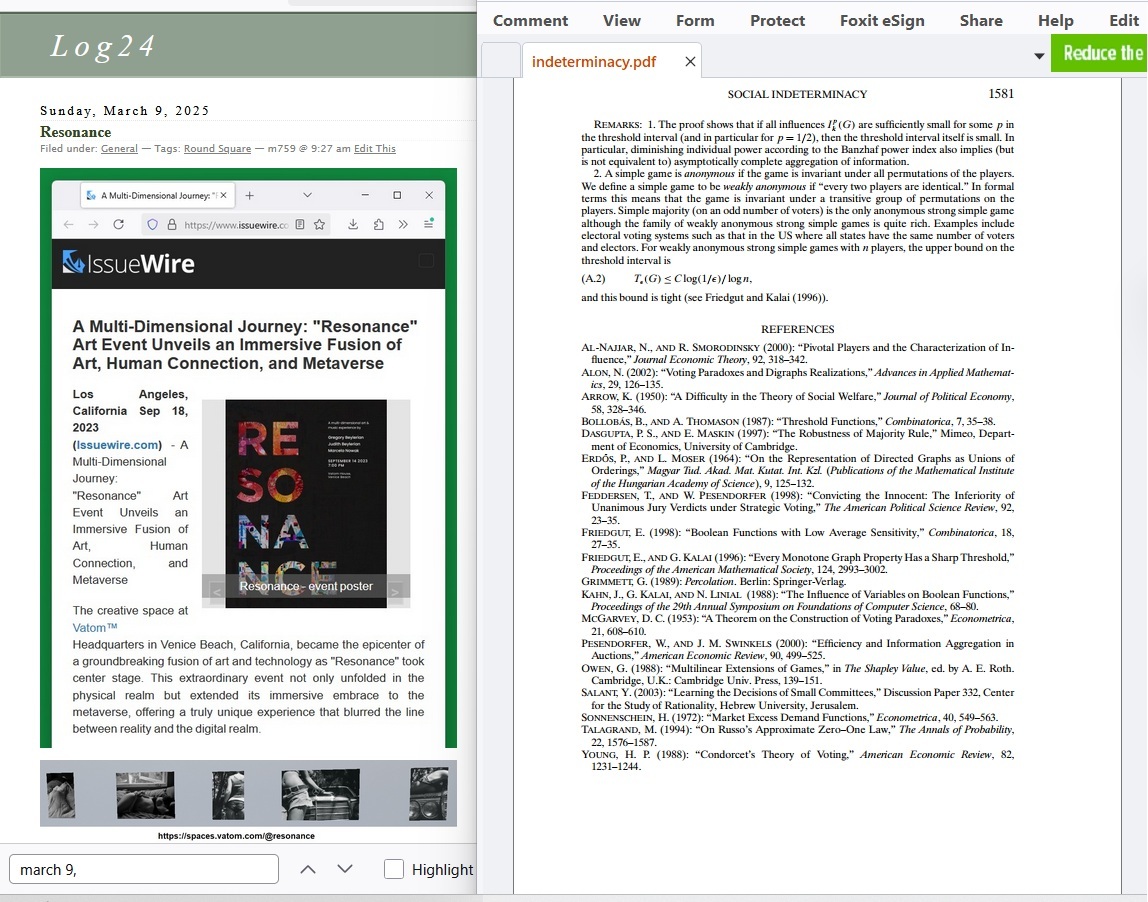
Task: Click the reader view icon in address bar
Action: [x=301, y=225]
